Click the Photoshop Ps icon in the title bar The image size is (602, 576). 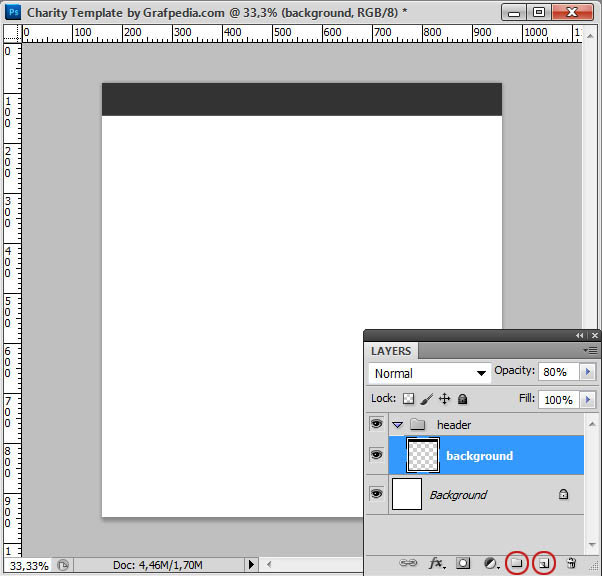[x=13, y=12]
